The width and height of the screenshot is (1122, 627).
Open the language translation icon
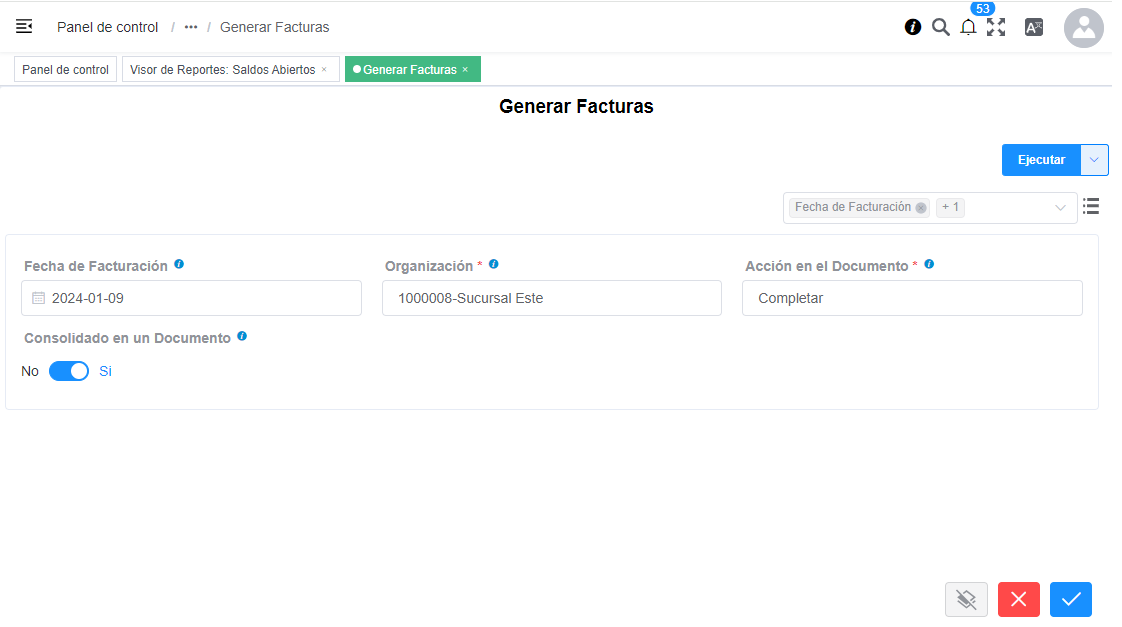coord(1034,27)
